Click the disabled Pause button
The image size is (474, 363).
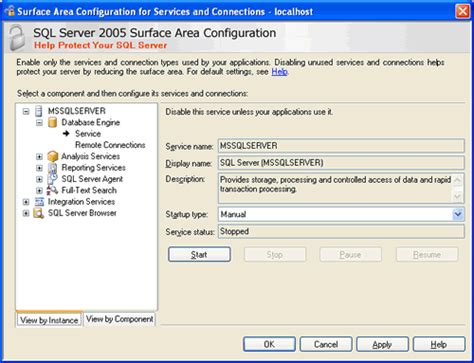(x=351, y=255)
